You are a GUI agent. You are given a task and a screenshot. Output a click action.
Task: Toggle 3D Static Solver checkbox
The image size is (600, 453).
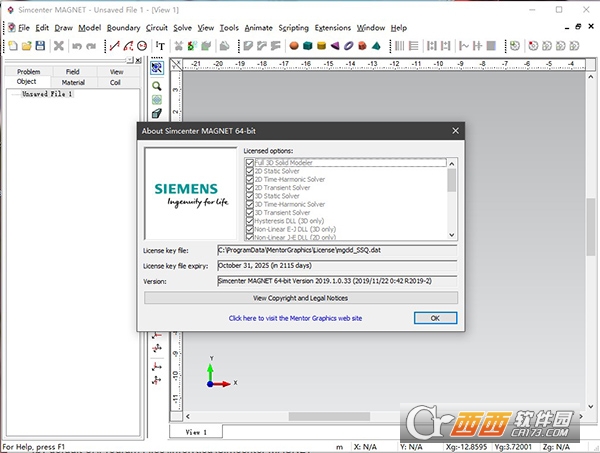coord(250,196)
